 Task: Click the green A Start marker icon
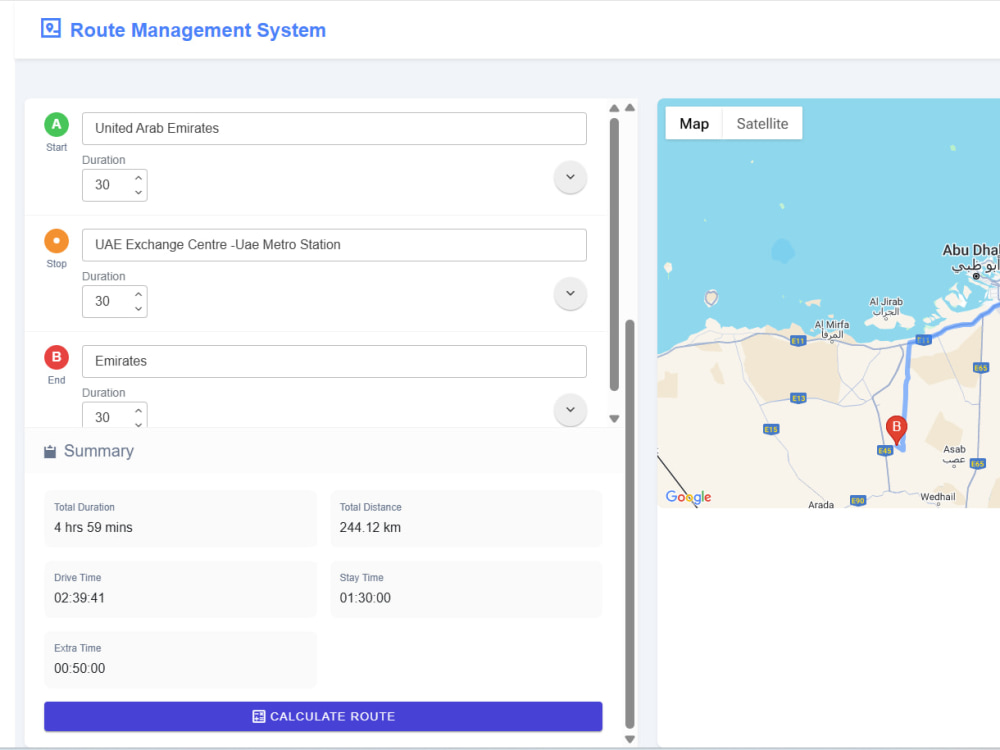(56, 124)
